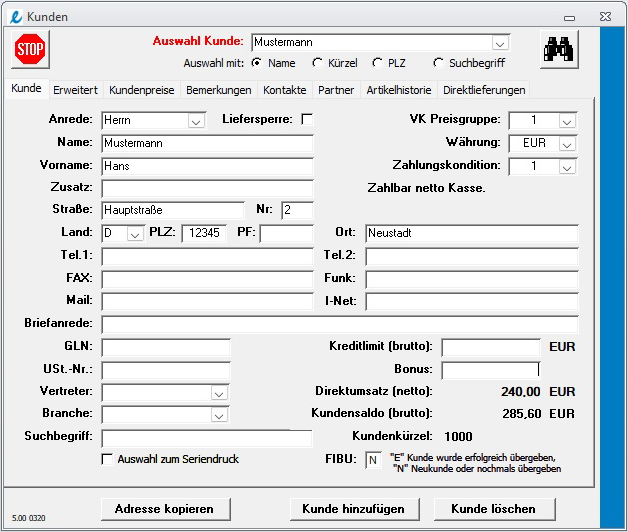
Task: Open the Land dropdown
Action: click(135, 234)
